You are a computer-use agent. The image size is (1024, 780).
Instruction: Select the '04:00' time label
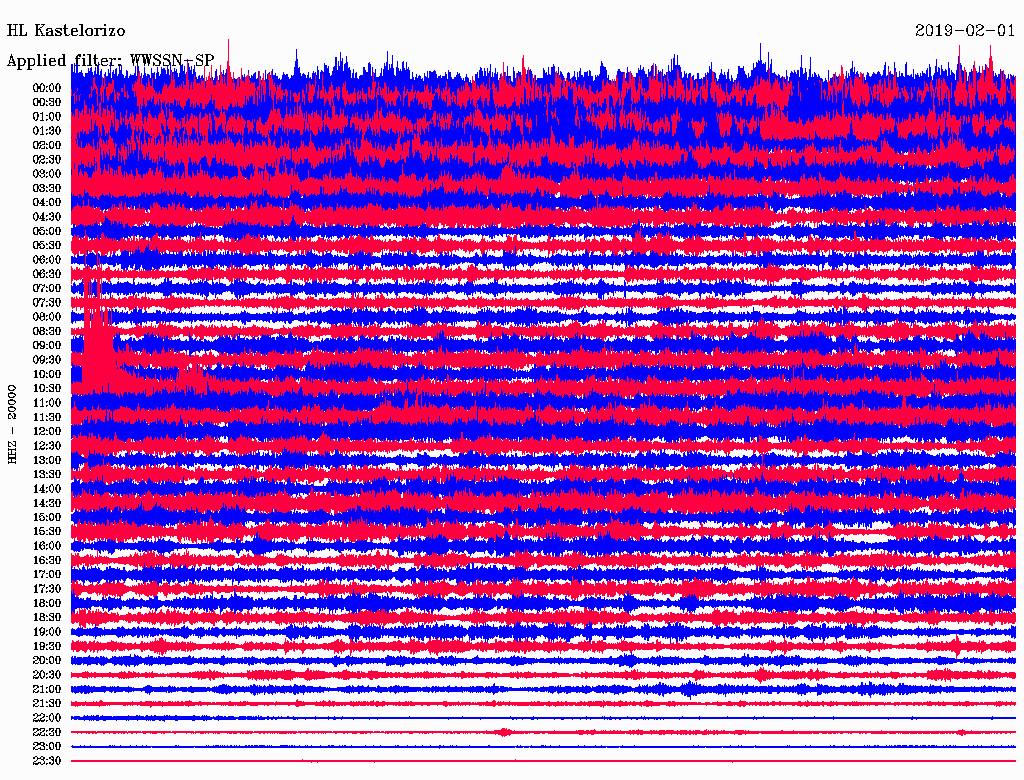point(47,203)
